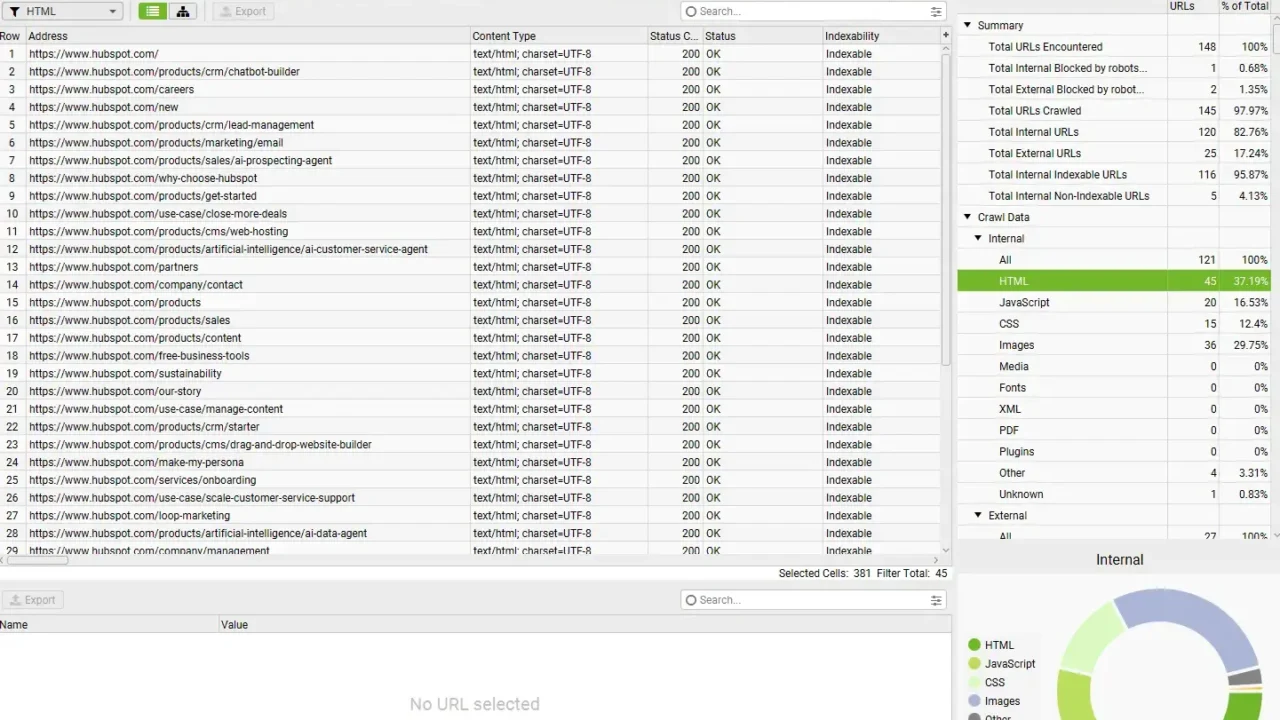Click the Value column header in lower panel
The image size is (1280, 720).
(x=585, y=624)
